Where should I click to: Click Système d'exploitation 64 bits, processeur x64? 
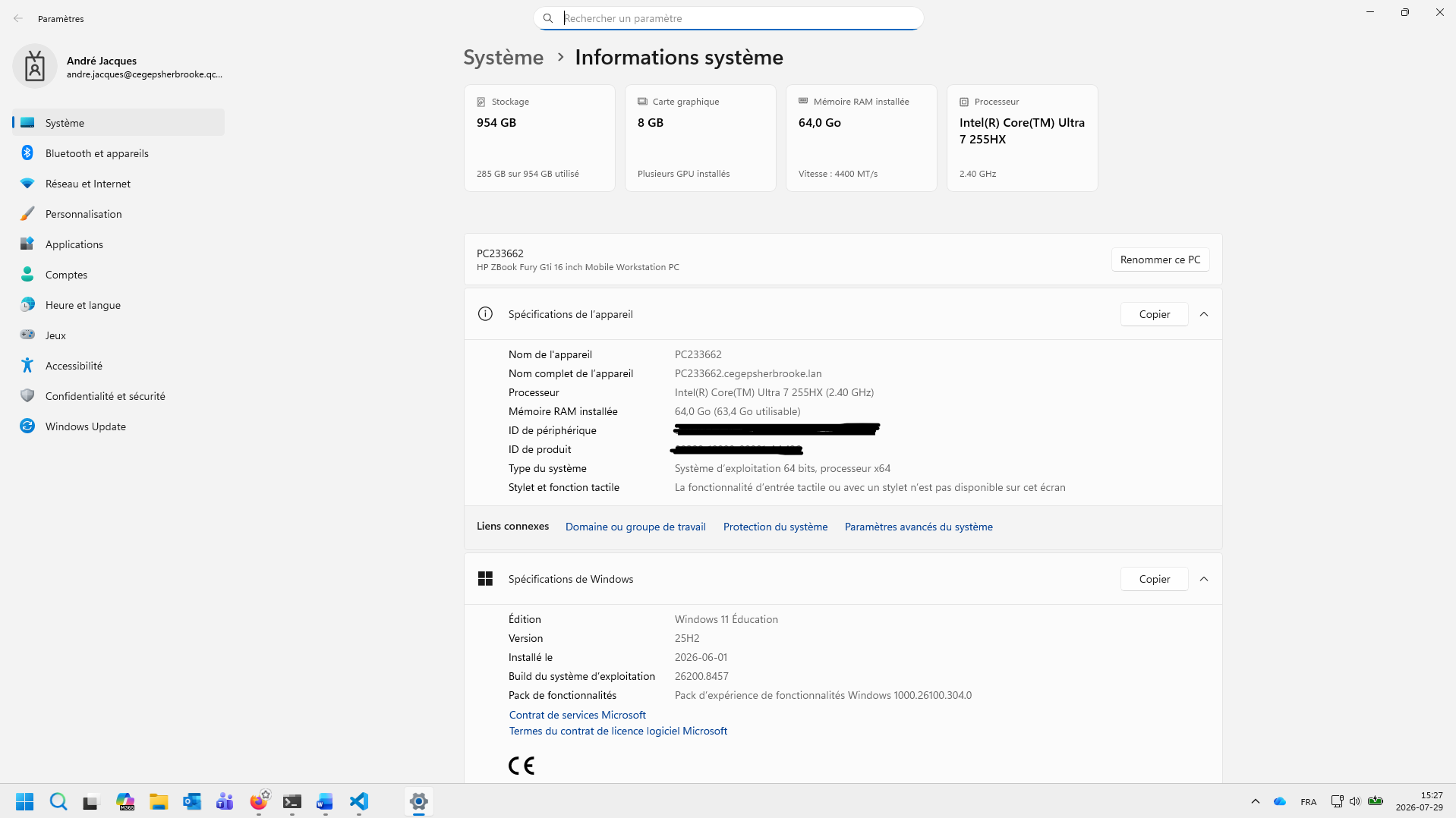click(x=783, y=468)
